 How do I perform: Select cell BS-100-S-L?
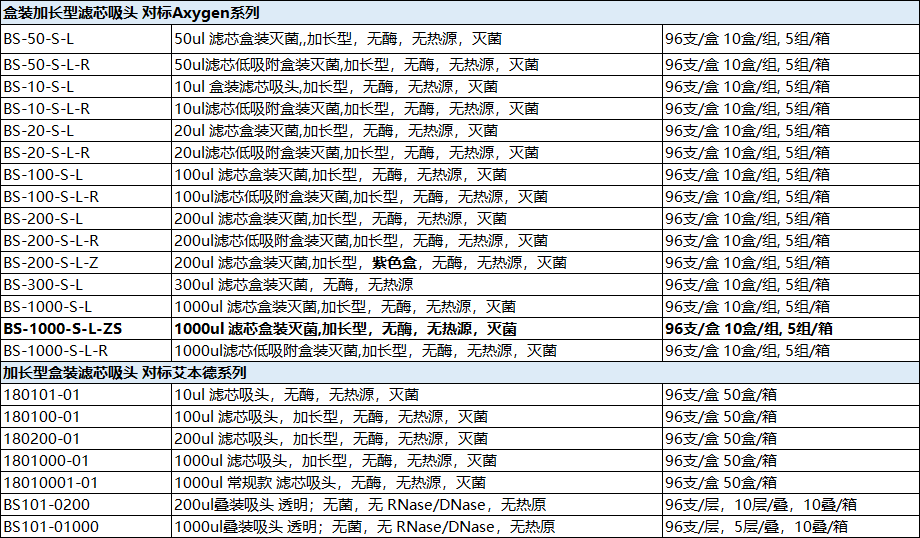pos(86,174)
